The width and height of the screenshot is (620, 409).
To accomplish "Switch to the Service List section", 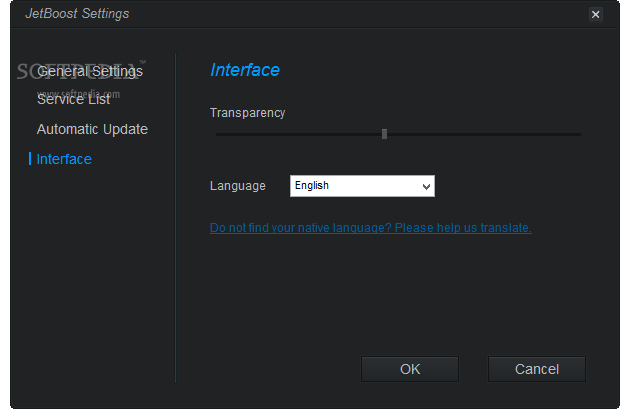I will (x=74, y=100).
